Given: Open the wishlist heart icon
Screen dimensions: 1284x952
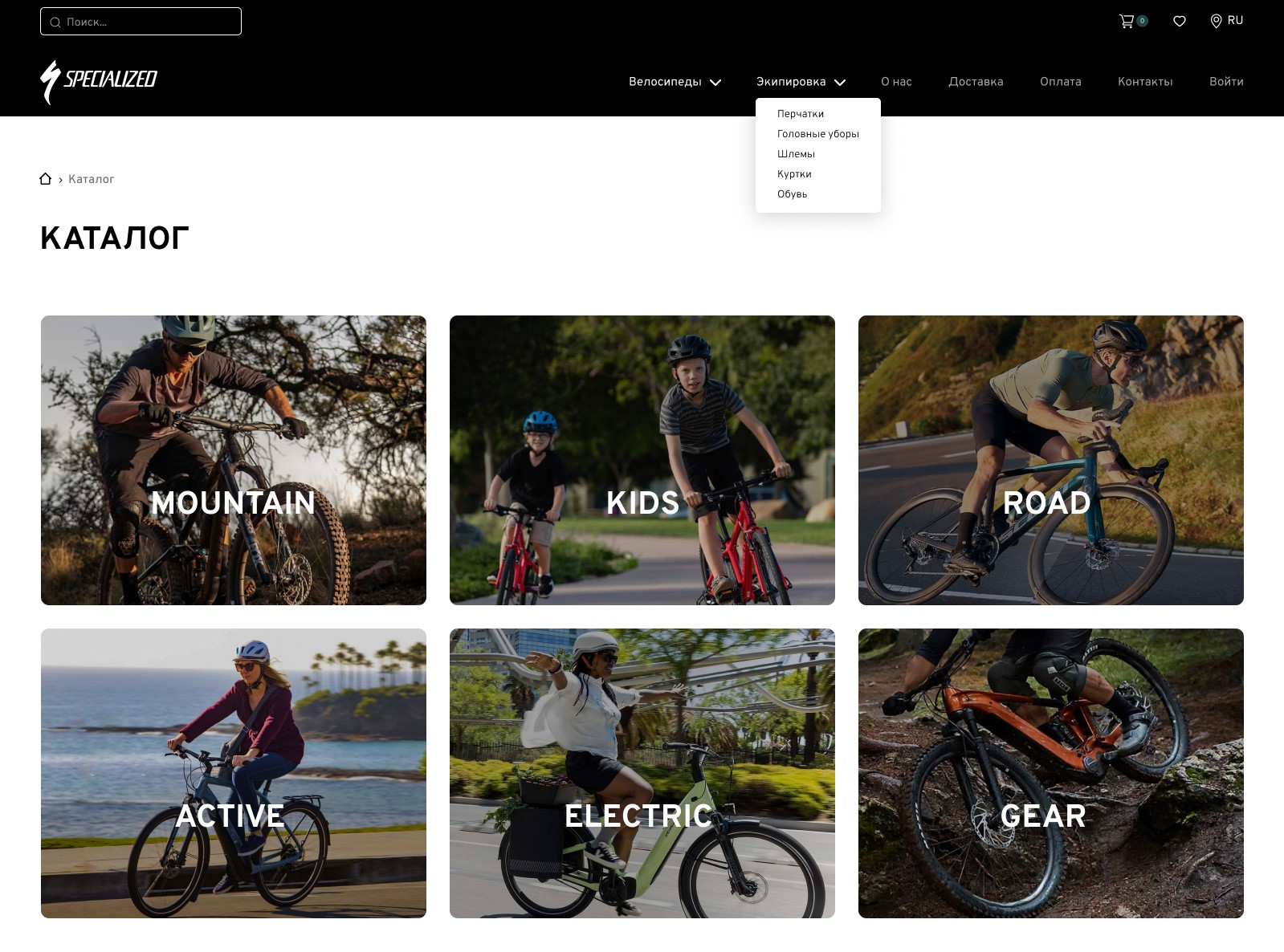Looking at the screenshot, I should pos(1180,22).
